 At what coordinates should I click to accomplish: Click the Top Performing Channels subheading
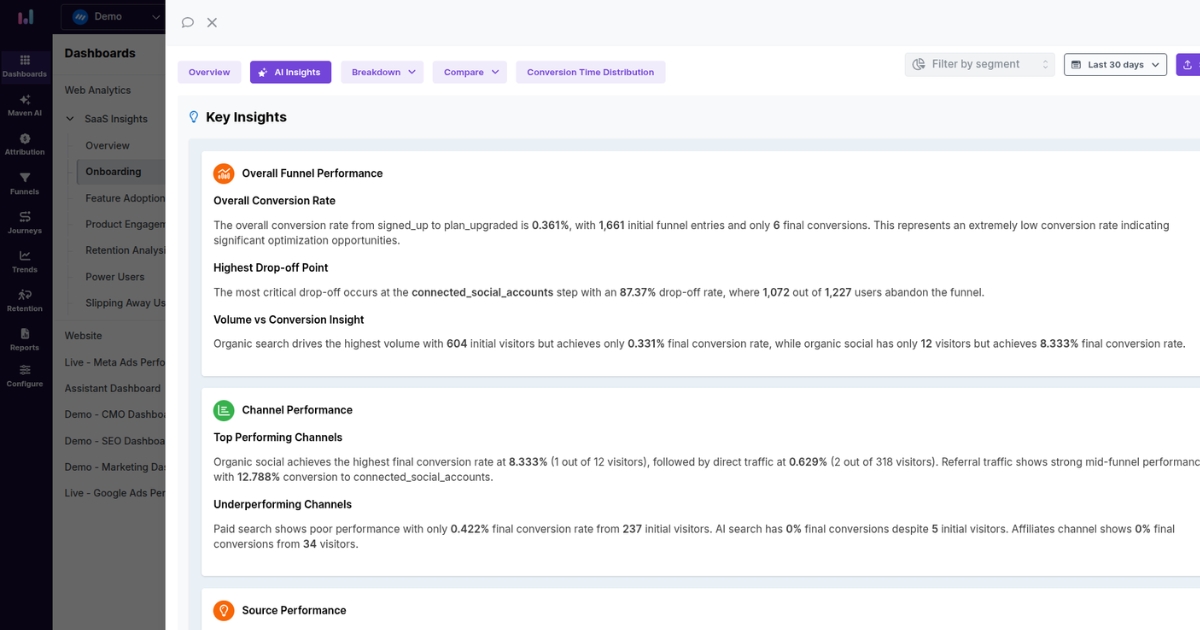pos(278,437)
